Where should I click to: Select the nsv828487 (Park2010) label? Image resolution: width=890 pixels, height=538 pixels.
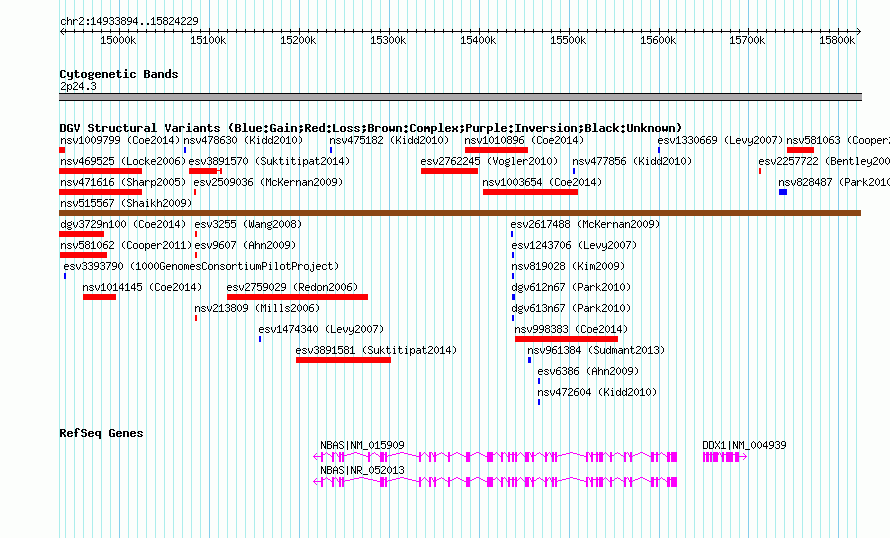[x=834, y=182]
